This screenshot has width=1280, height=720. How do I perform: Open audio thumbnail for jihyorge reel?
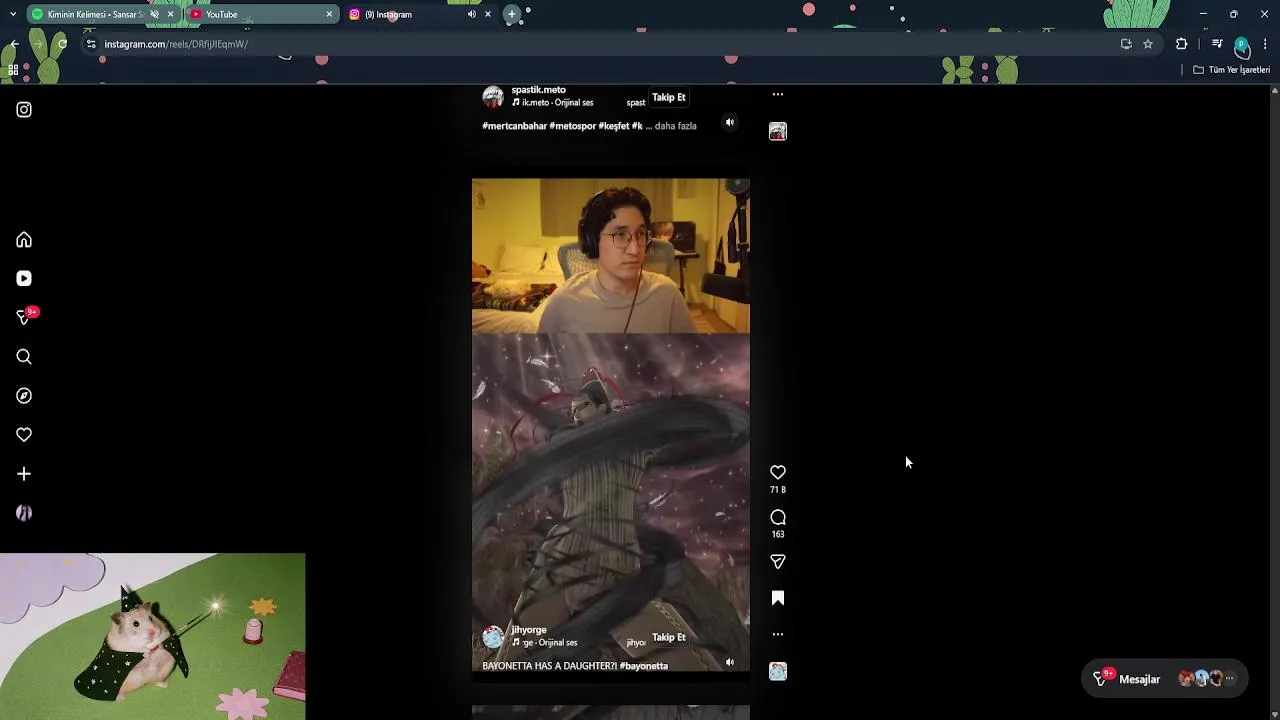point(778,671)
